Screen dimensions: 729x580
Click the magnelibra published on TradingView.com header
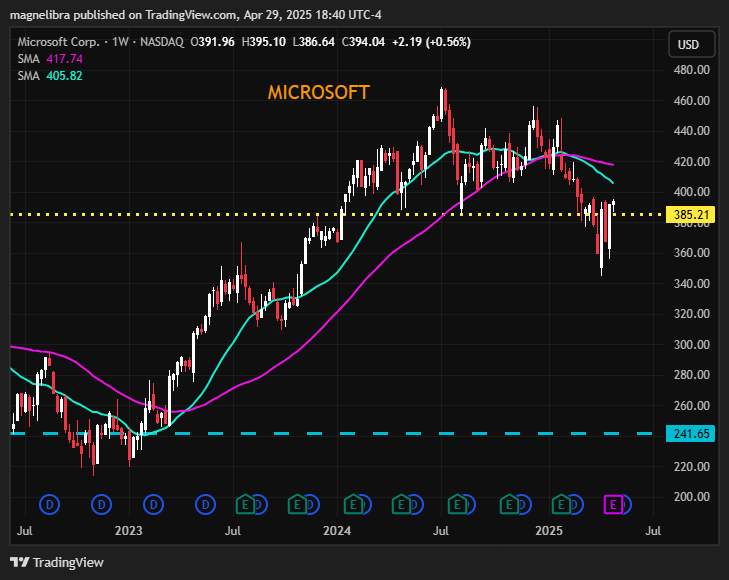coord(196,15)
